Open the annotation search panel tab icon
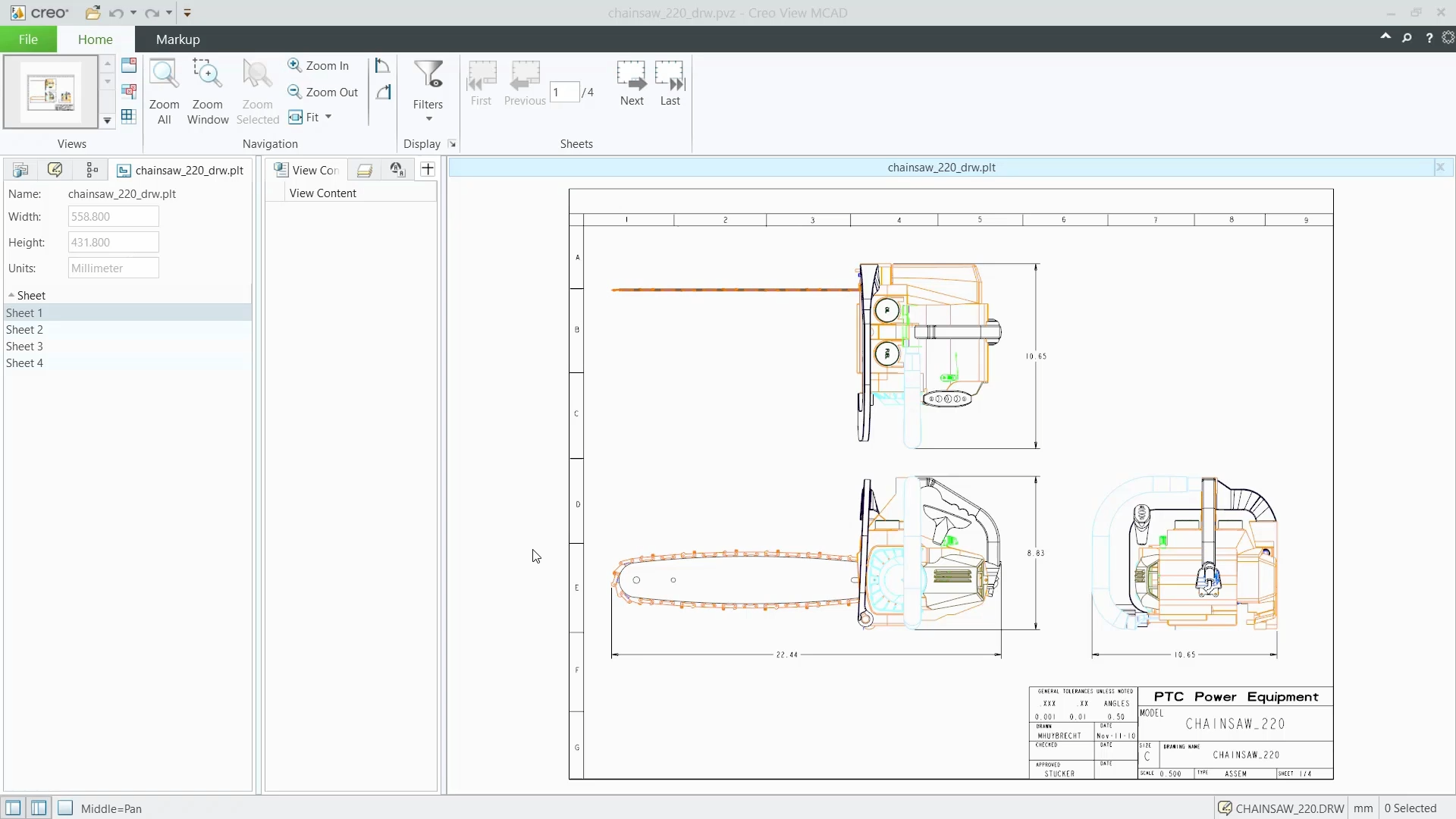This screenshot has width=1456, height=819. (397, 170)
